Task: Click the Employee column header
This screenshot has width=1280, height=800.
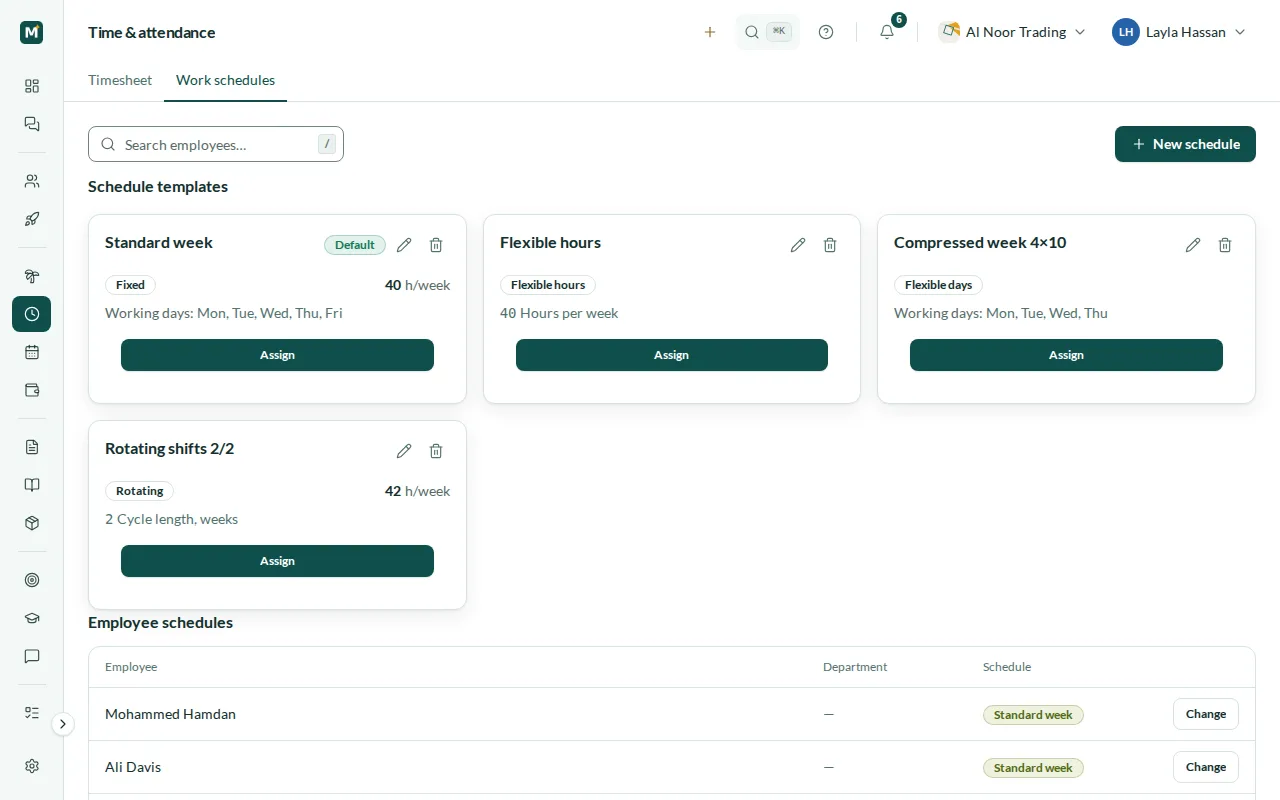Action: point(131,667)
